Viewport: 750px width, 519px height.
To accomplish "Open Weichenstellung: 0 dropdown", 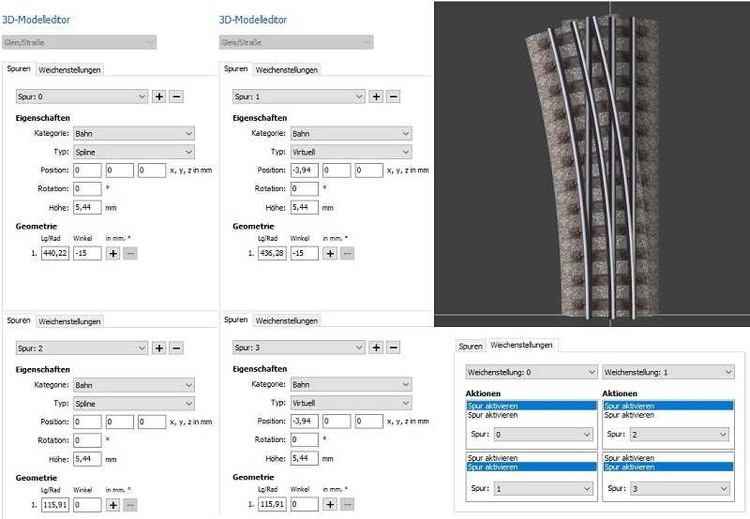I will 531,372.
